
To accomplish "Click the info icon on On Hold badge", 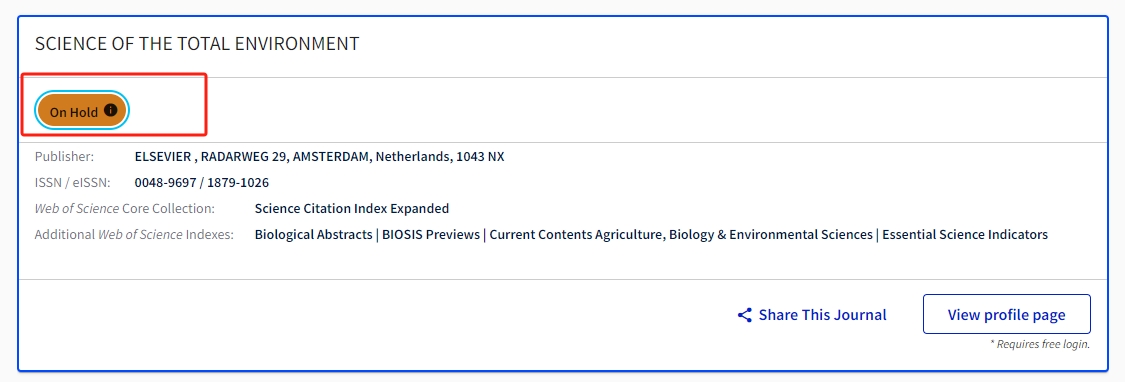I will tap(110, 110).
